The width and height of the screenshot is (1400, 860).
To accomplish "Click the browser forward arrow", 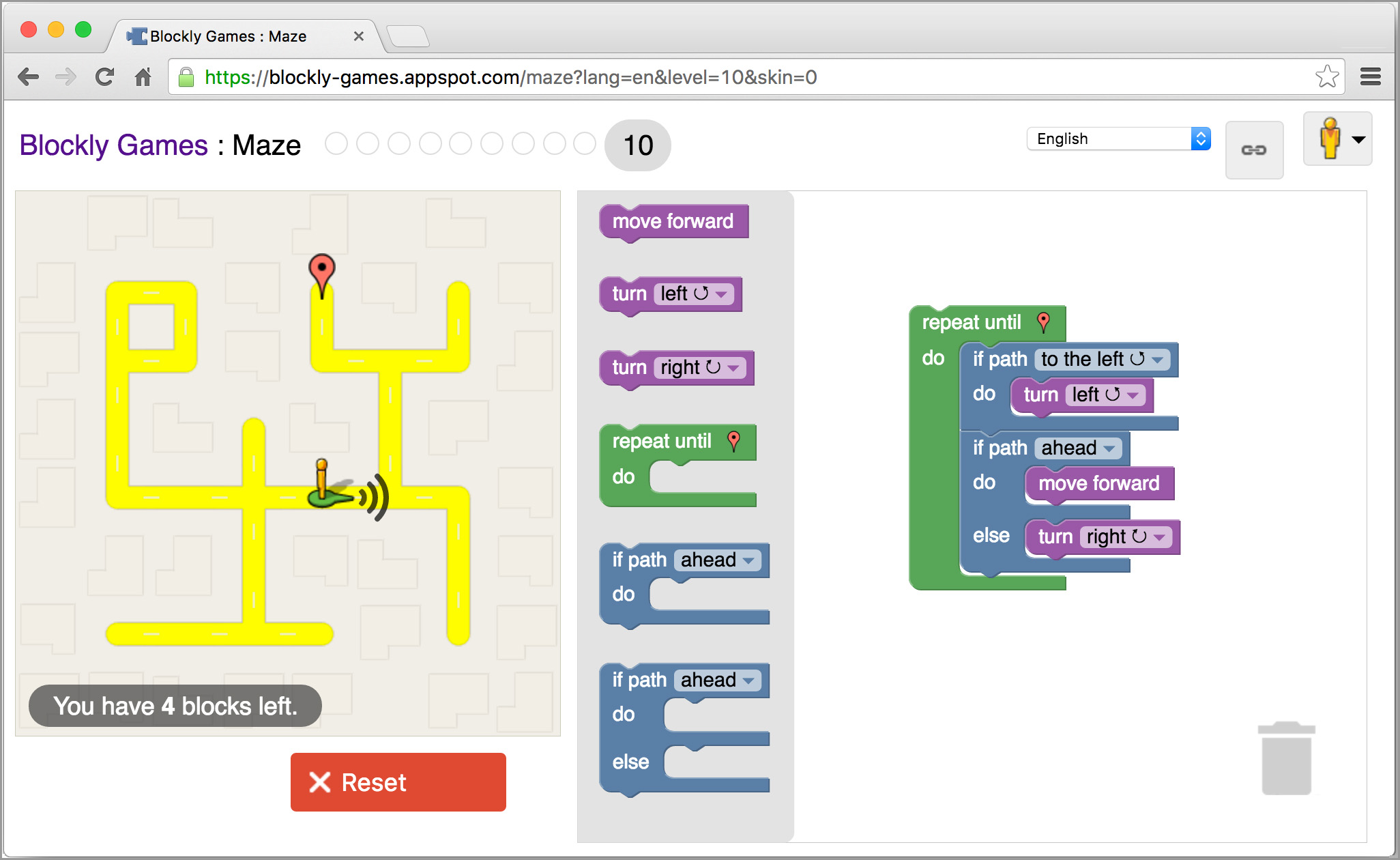I will 65,77.
